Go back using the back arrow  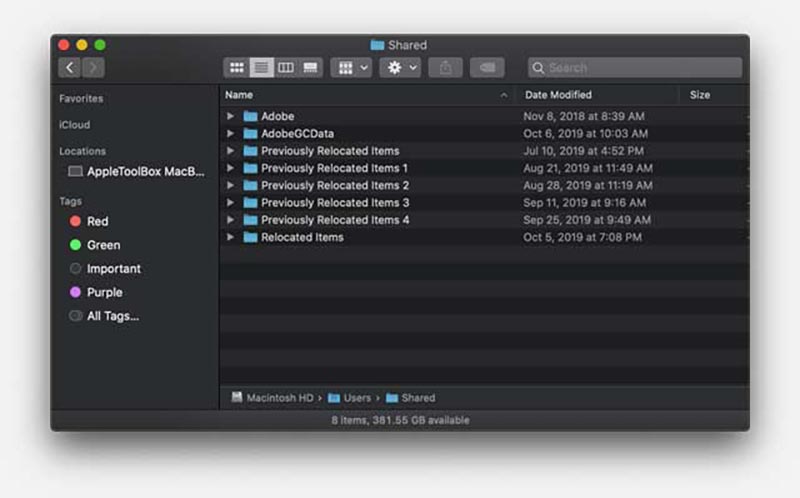[69, 68]
